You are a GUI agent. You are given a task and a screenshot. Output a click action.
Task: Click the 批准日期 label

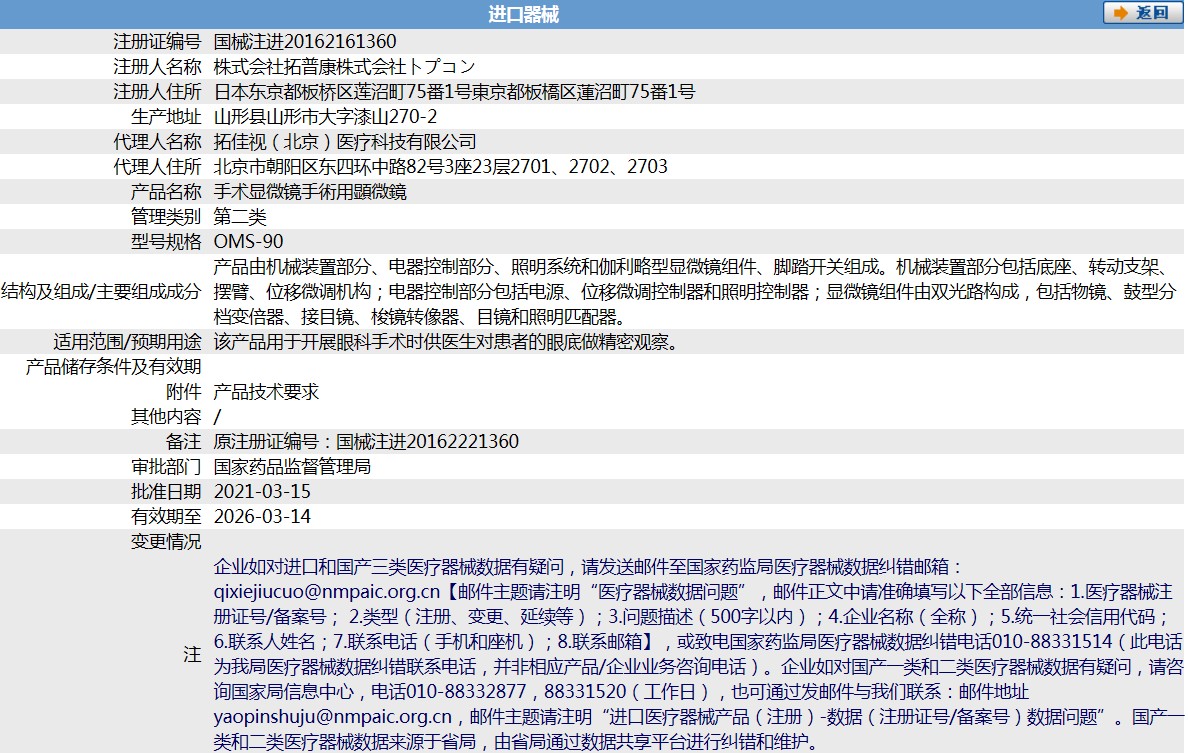click(x=166, y=492)
